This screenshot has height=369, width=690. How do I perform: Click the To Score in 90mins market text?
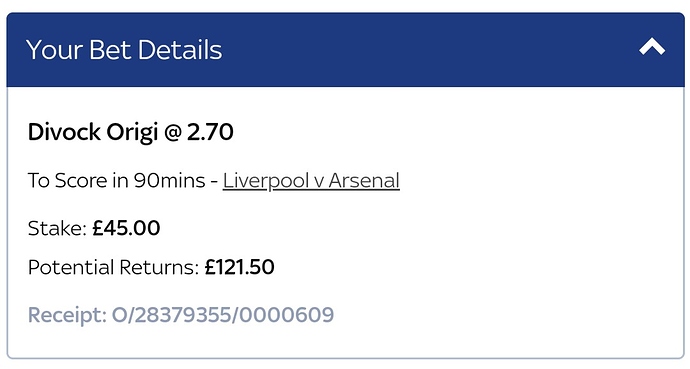coord(117,181)
